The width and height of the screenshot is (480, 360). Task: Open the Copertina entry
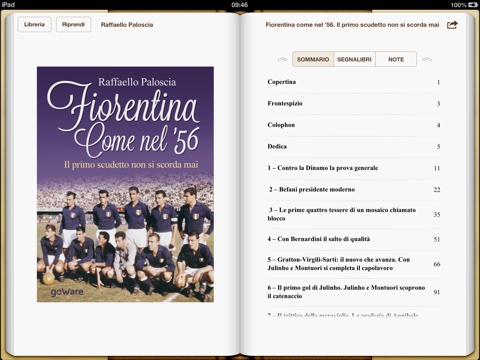click(x=354, y=82)
